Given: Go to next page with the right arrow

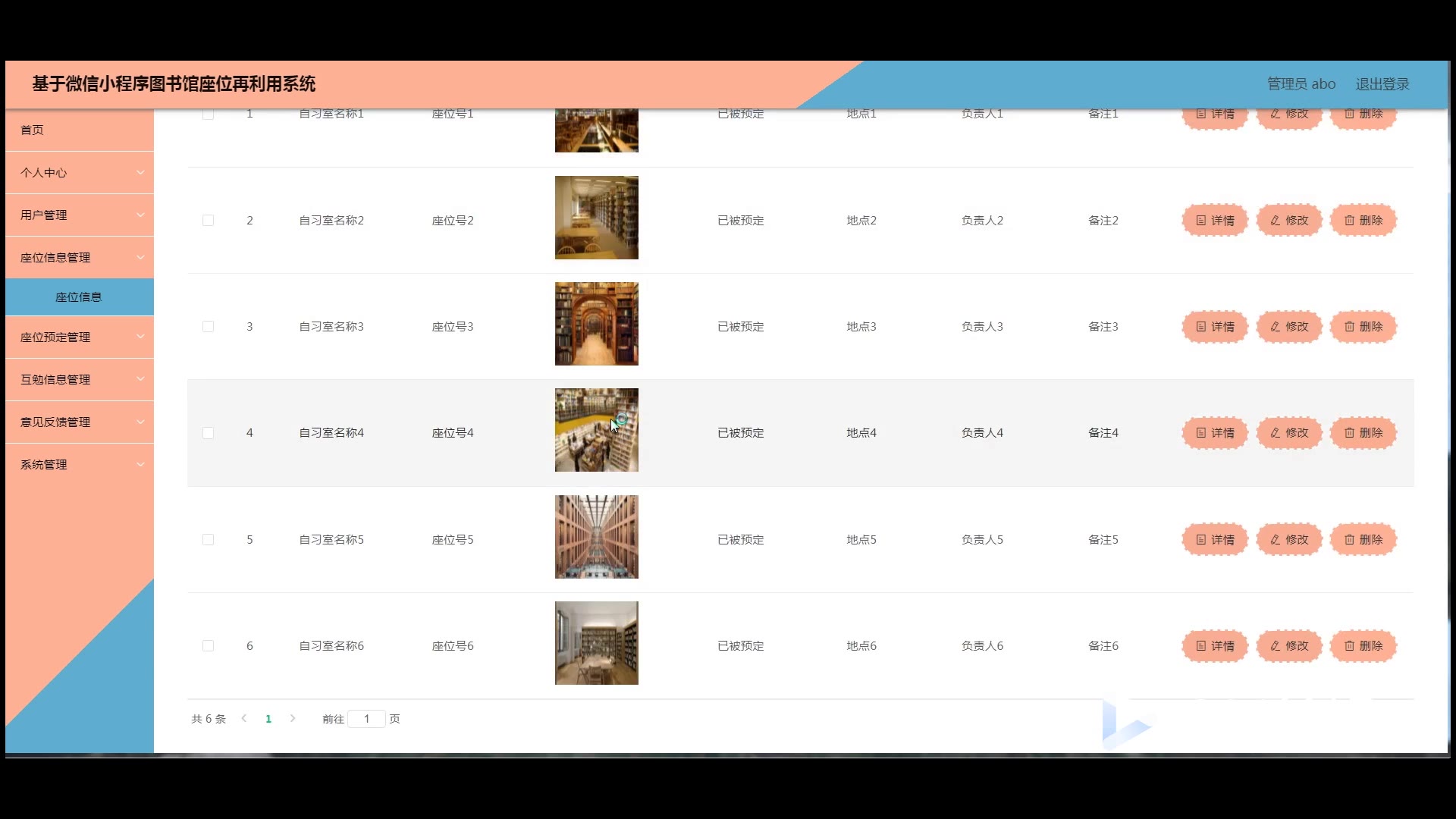Looking at the screenshot, I should coord(293,718).
